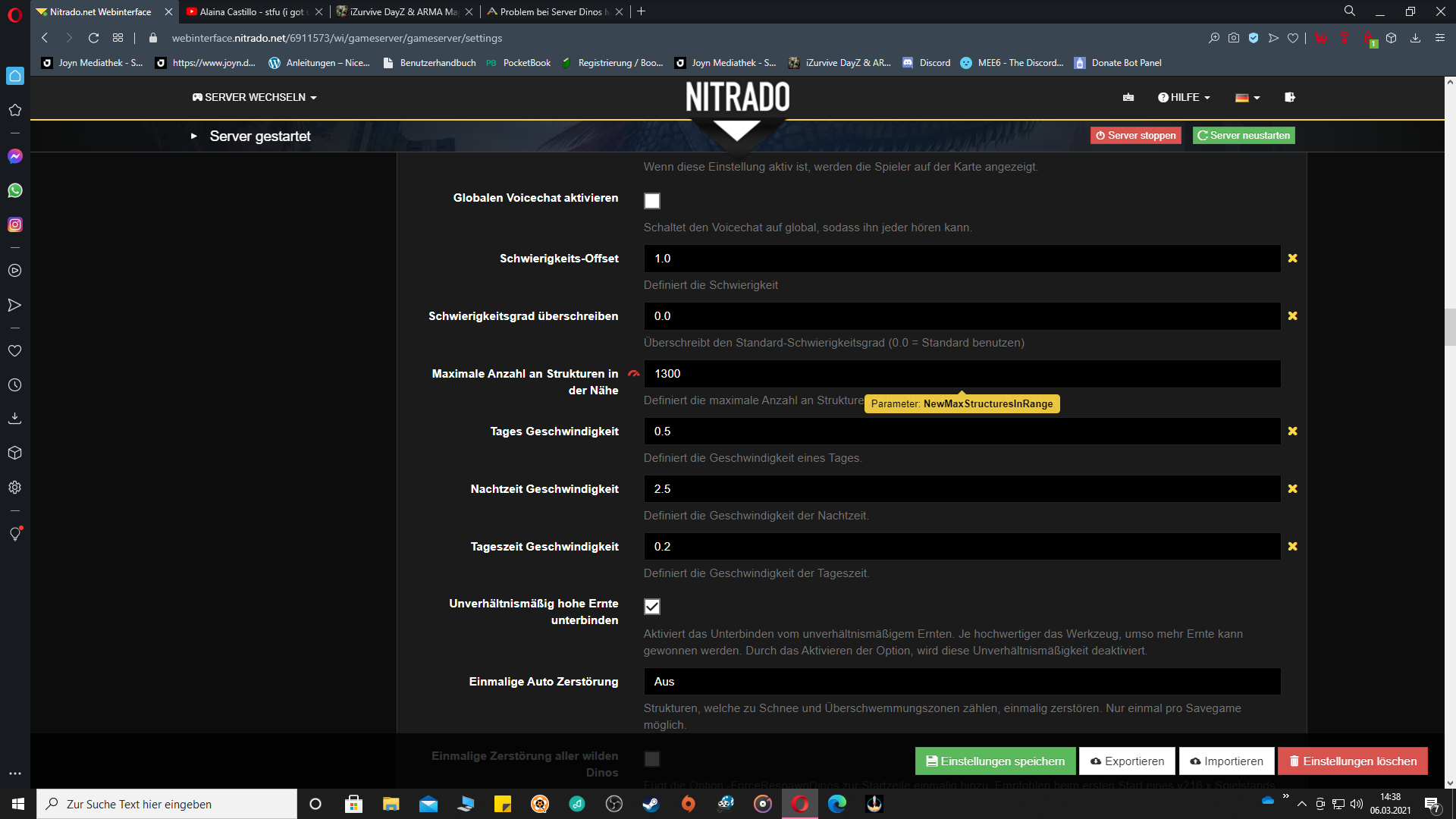Open Windows notification center icon

point(1432,804)
